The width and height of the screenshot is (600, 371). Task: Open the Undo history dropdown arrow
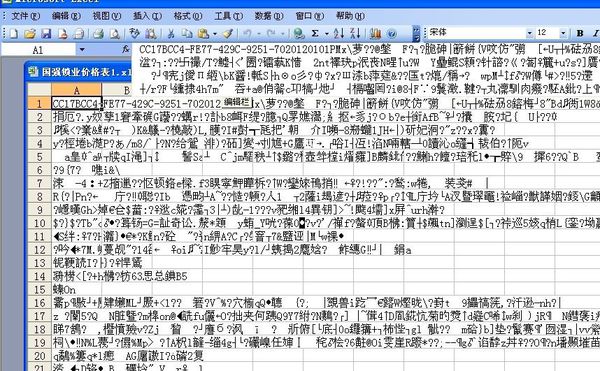[x=258, y=34]
